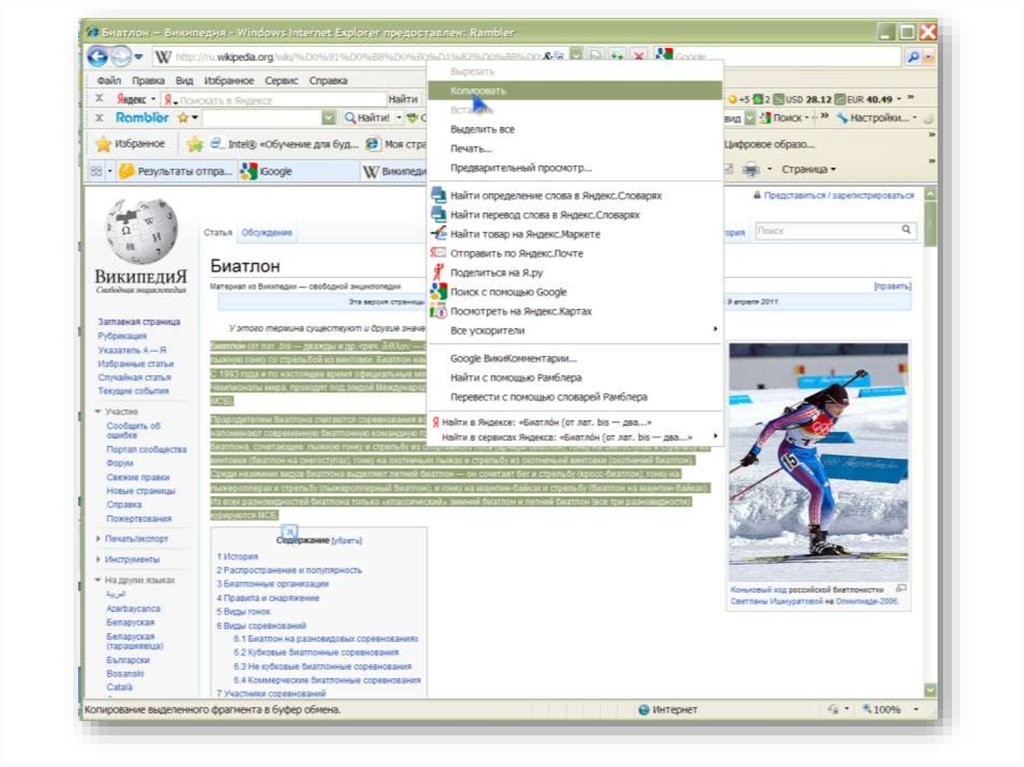The height and width of the screenshot is (767, 1024).
Task: Switch to the Результаты отпра... tab
Action: tap(176, 171)
